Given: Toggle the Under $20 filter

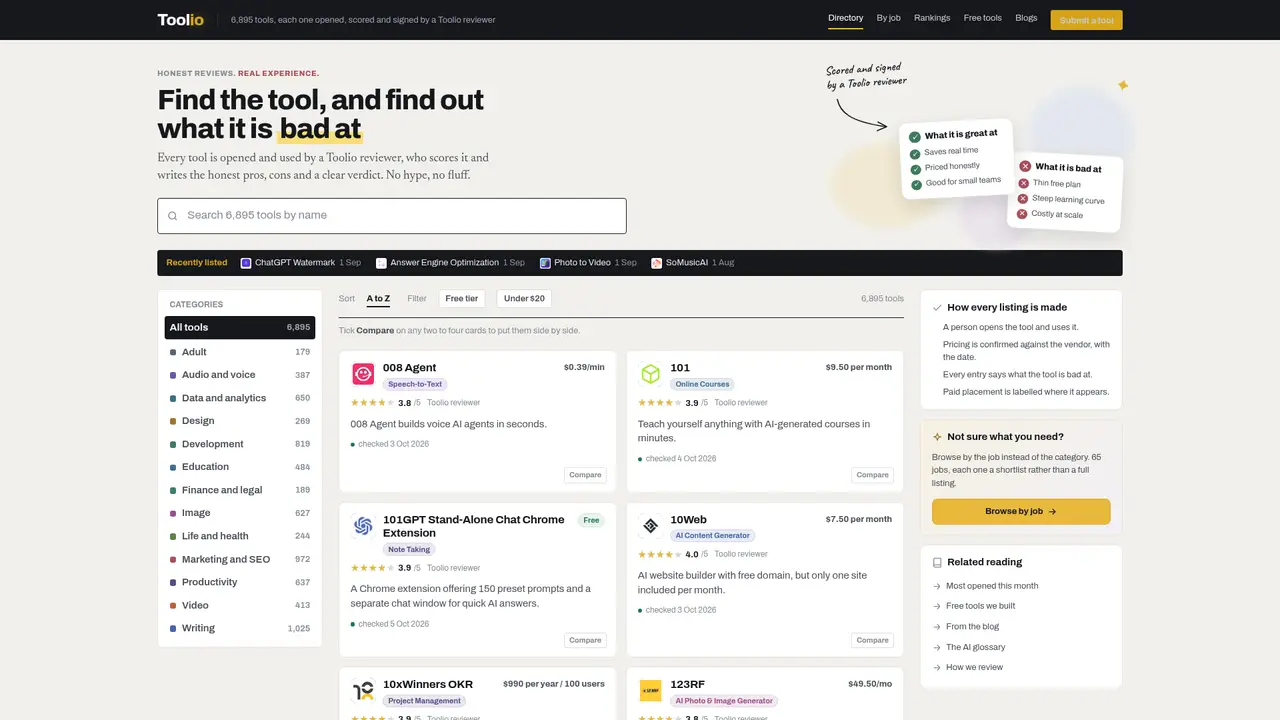Looking at the screenshot, I should click(x=524, y=298).
